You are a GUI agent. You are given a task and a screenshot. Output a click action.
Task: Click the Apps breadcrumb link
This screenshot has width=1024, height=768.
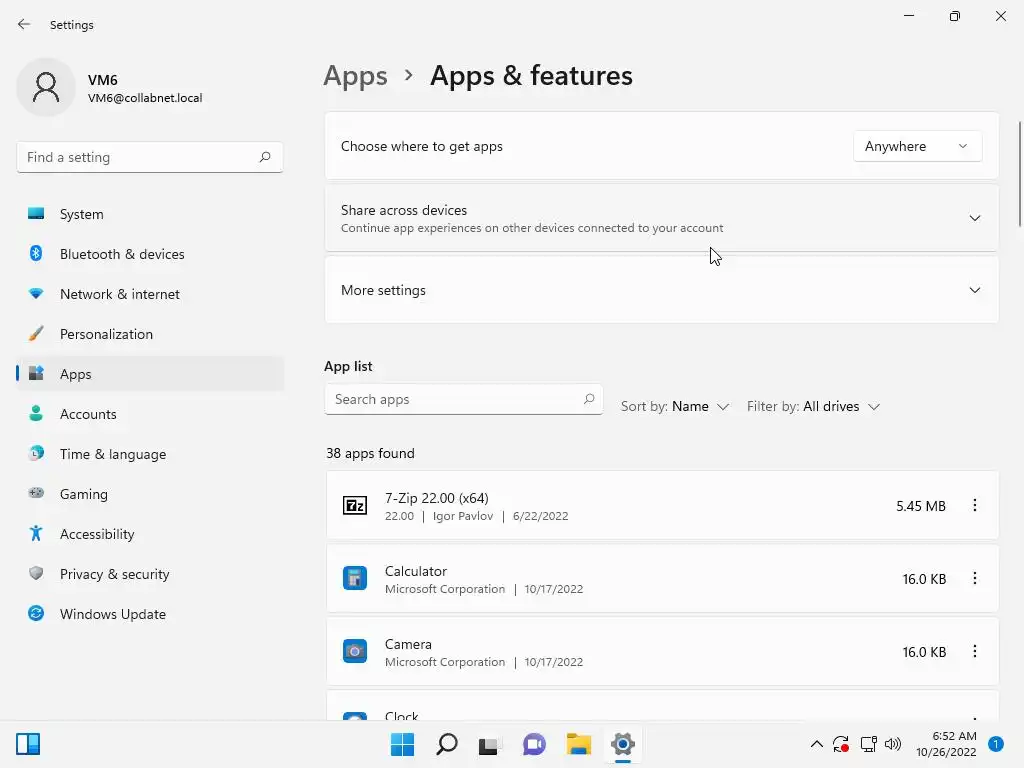355,76
